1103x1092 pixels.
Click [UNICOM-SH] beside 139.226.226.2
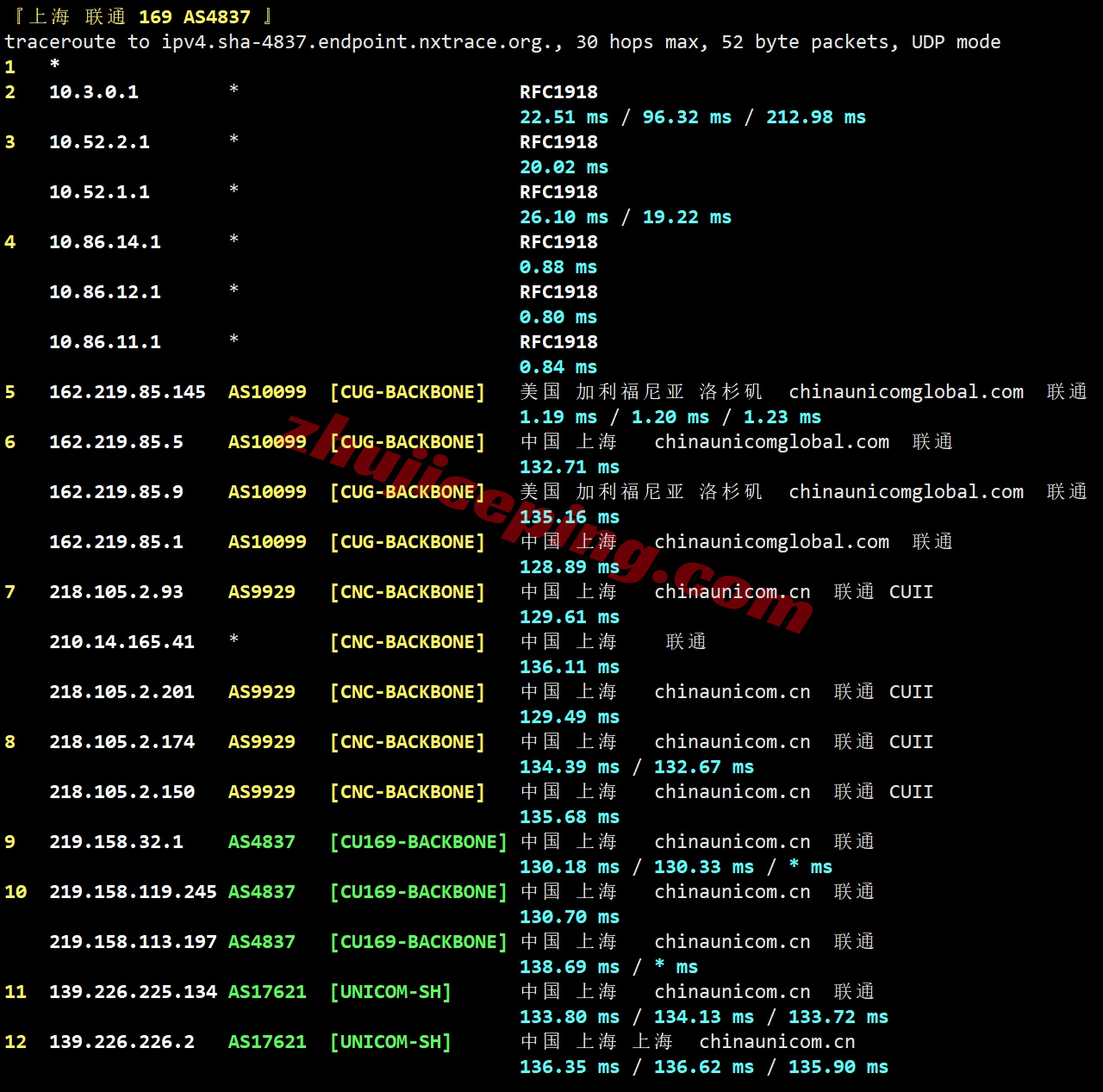[x=390, y=1042]
